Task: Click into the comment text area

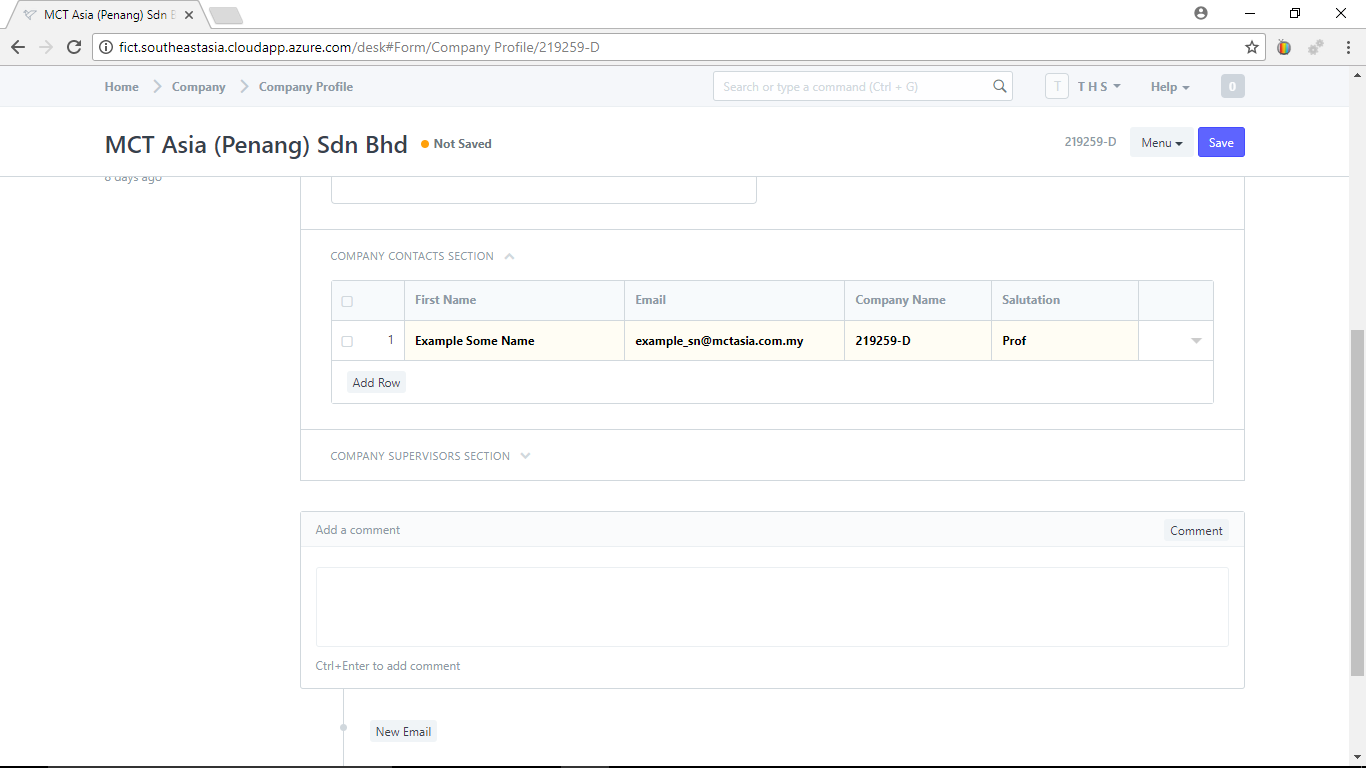Action: pos(772,607)
